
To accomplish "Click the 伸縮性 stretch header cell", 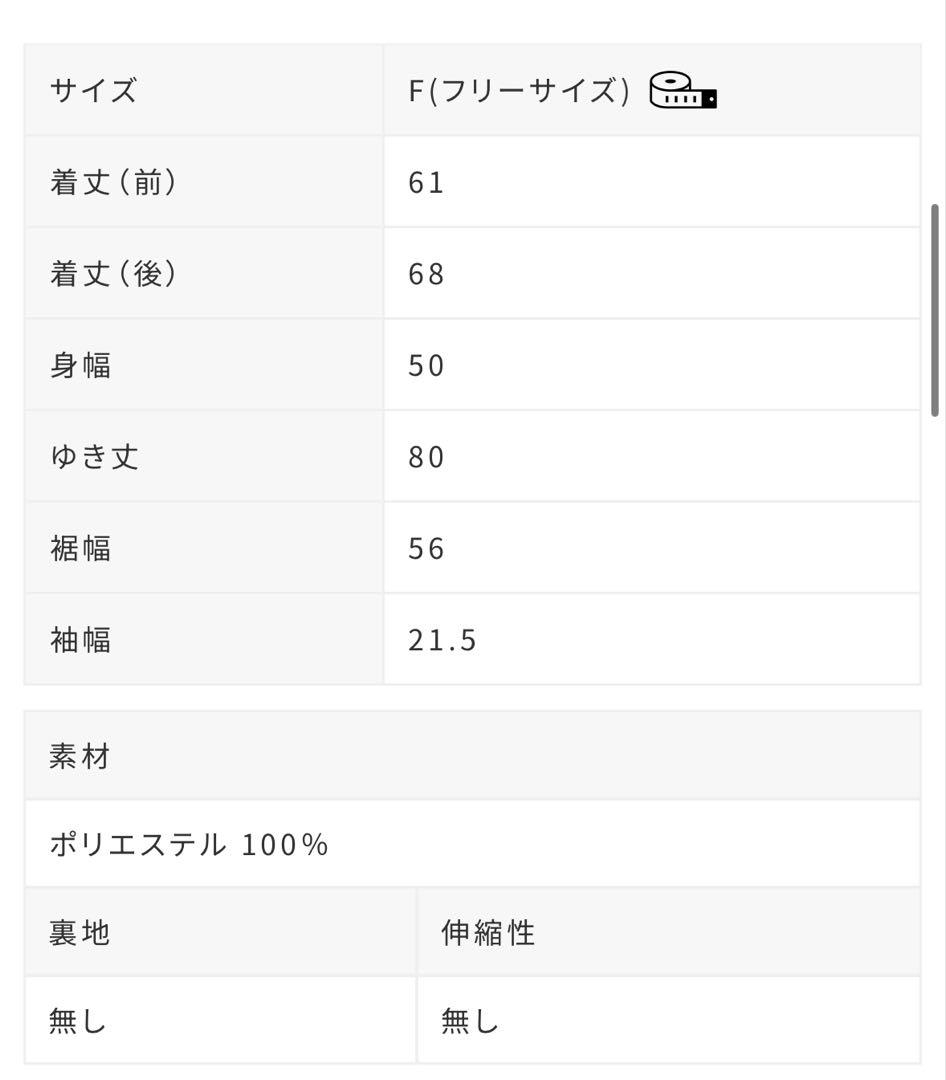I will pos(668,933).
